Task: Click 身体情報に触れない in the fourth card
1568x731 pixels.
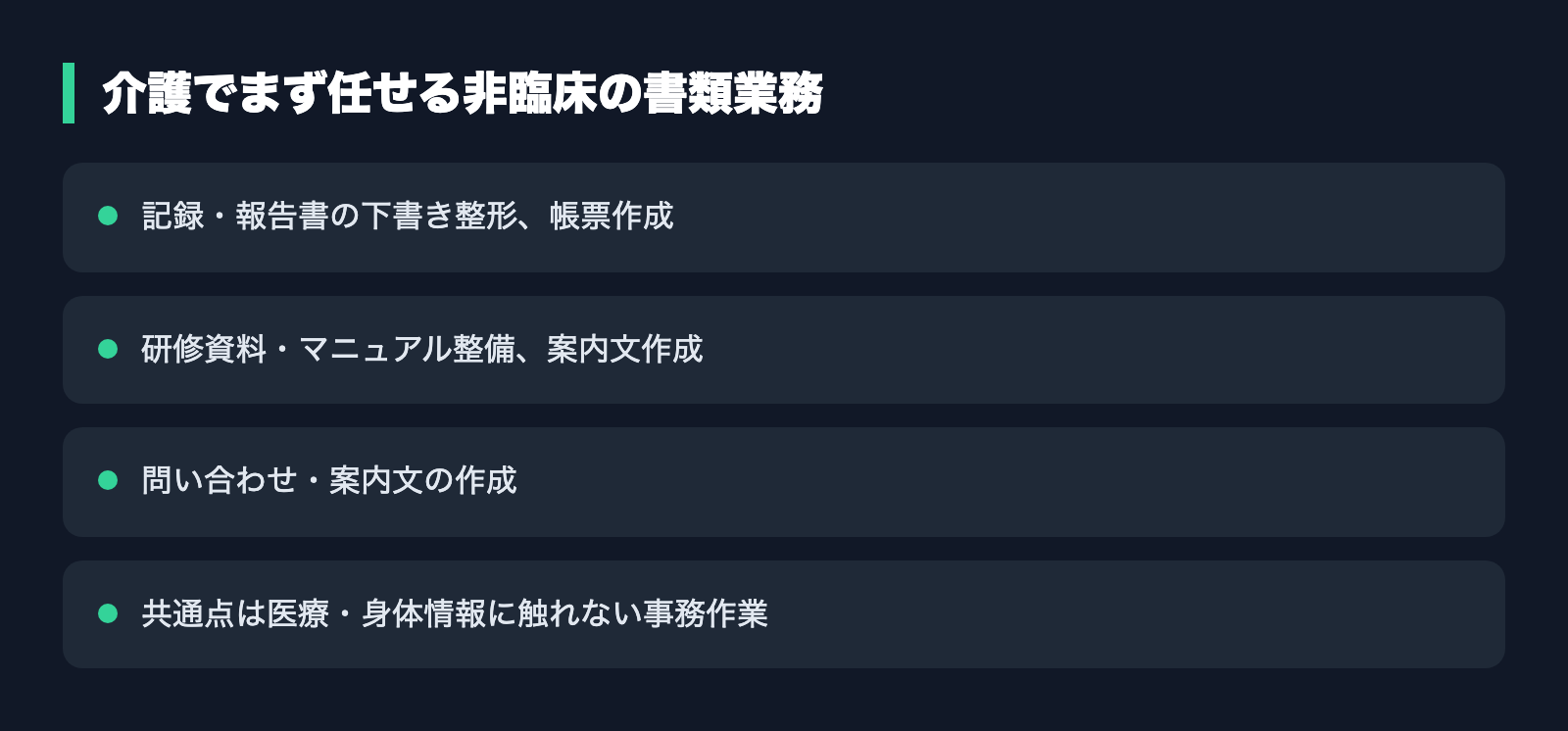Action: pos(502,613)
